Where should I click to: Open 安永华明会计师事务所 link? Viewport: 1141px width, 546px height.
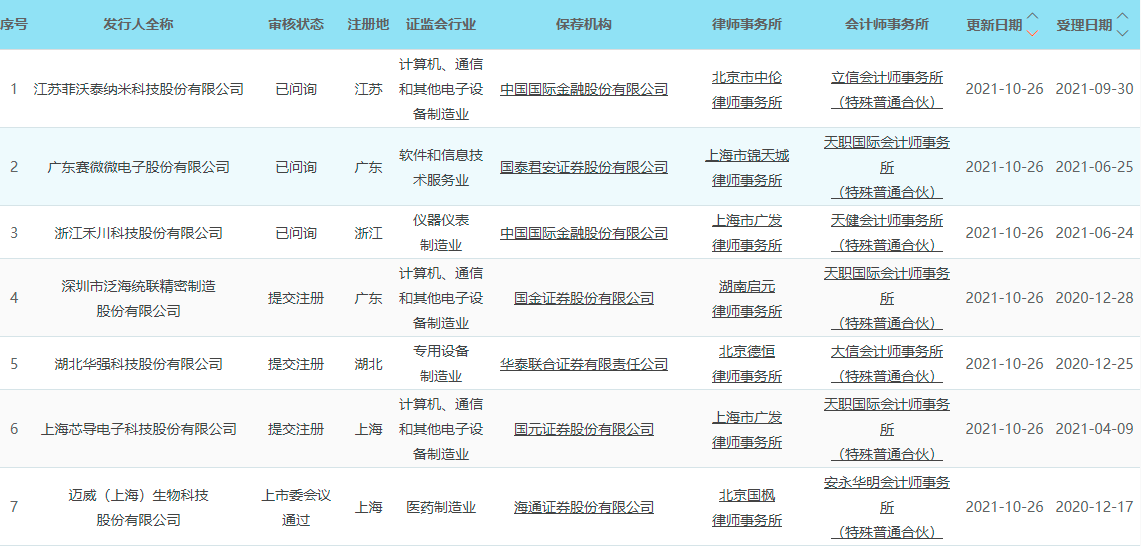[x=887, y=507]
